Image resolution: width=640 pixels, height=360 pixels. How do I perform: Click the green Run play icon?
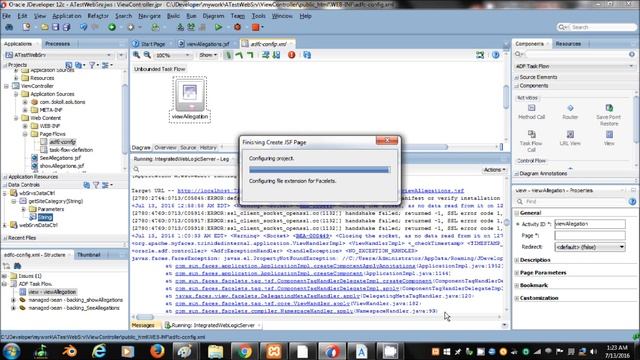[219, 27]
